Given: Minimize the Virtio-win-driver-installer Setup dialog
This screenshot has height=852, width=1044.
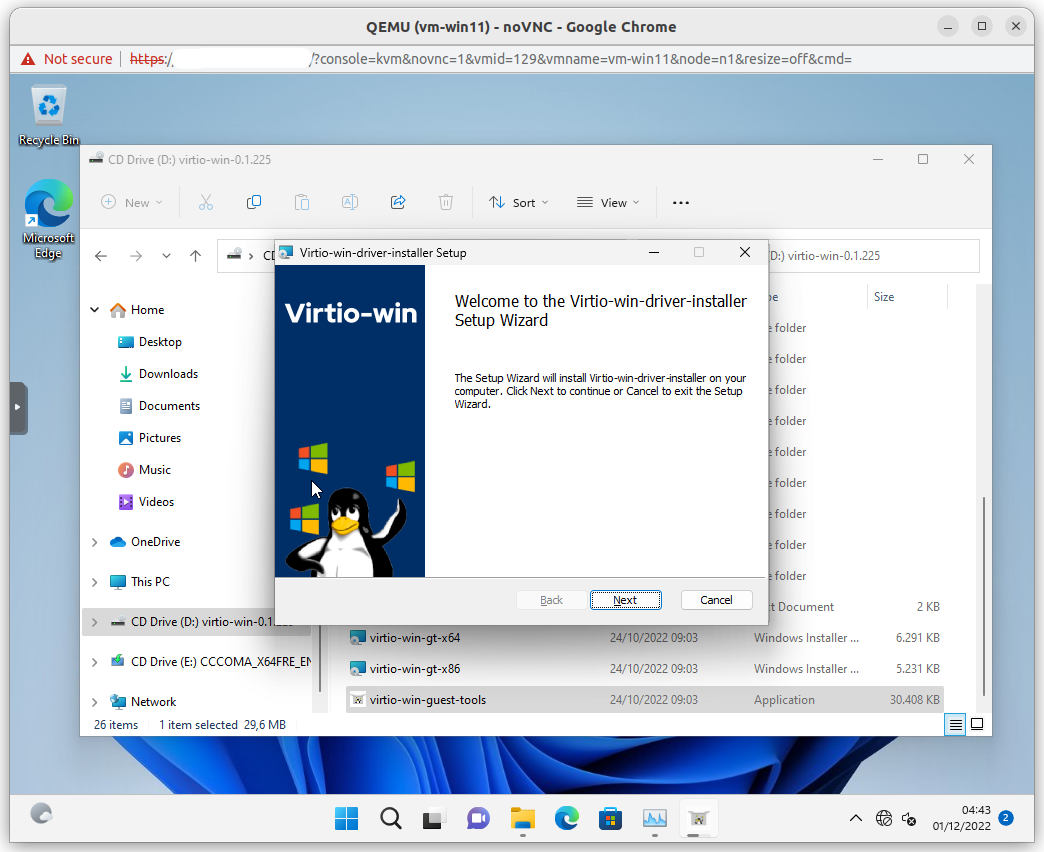Looking at the screenshot, I should pos(654,252).
